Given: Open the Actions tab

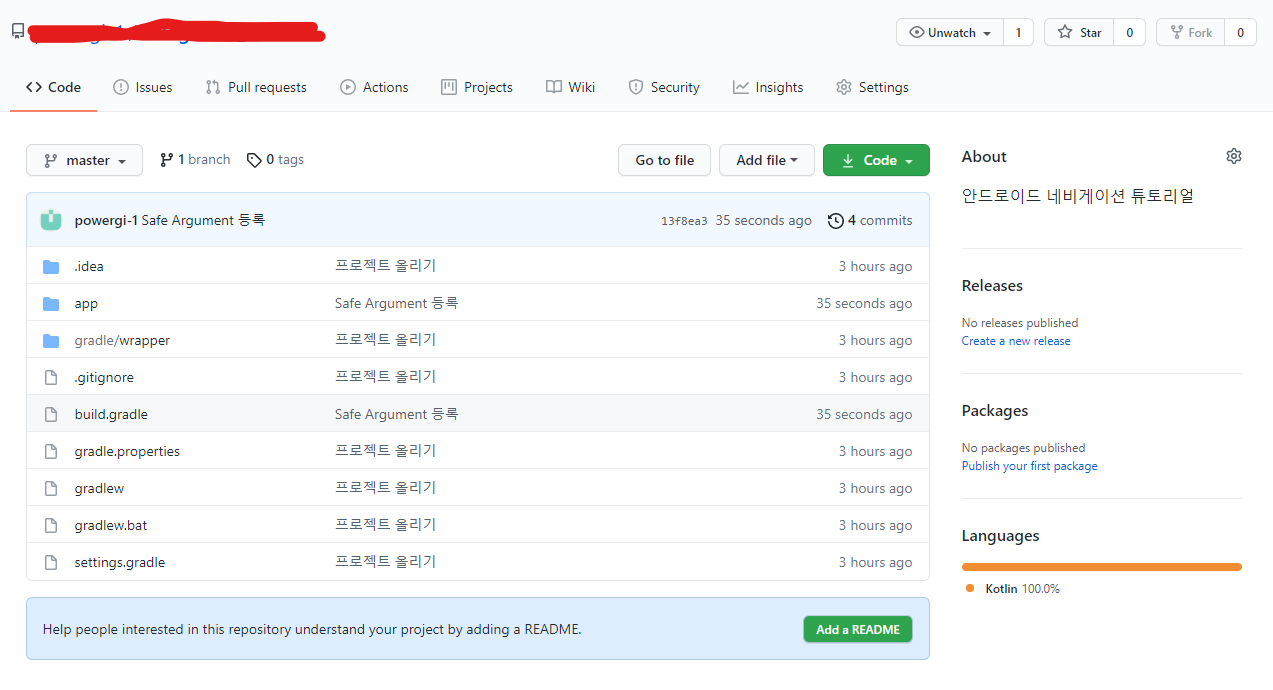Looking at the screenshot, I should (374, 87).
